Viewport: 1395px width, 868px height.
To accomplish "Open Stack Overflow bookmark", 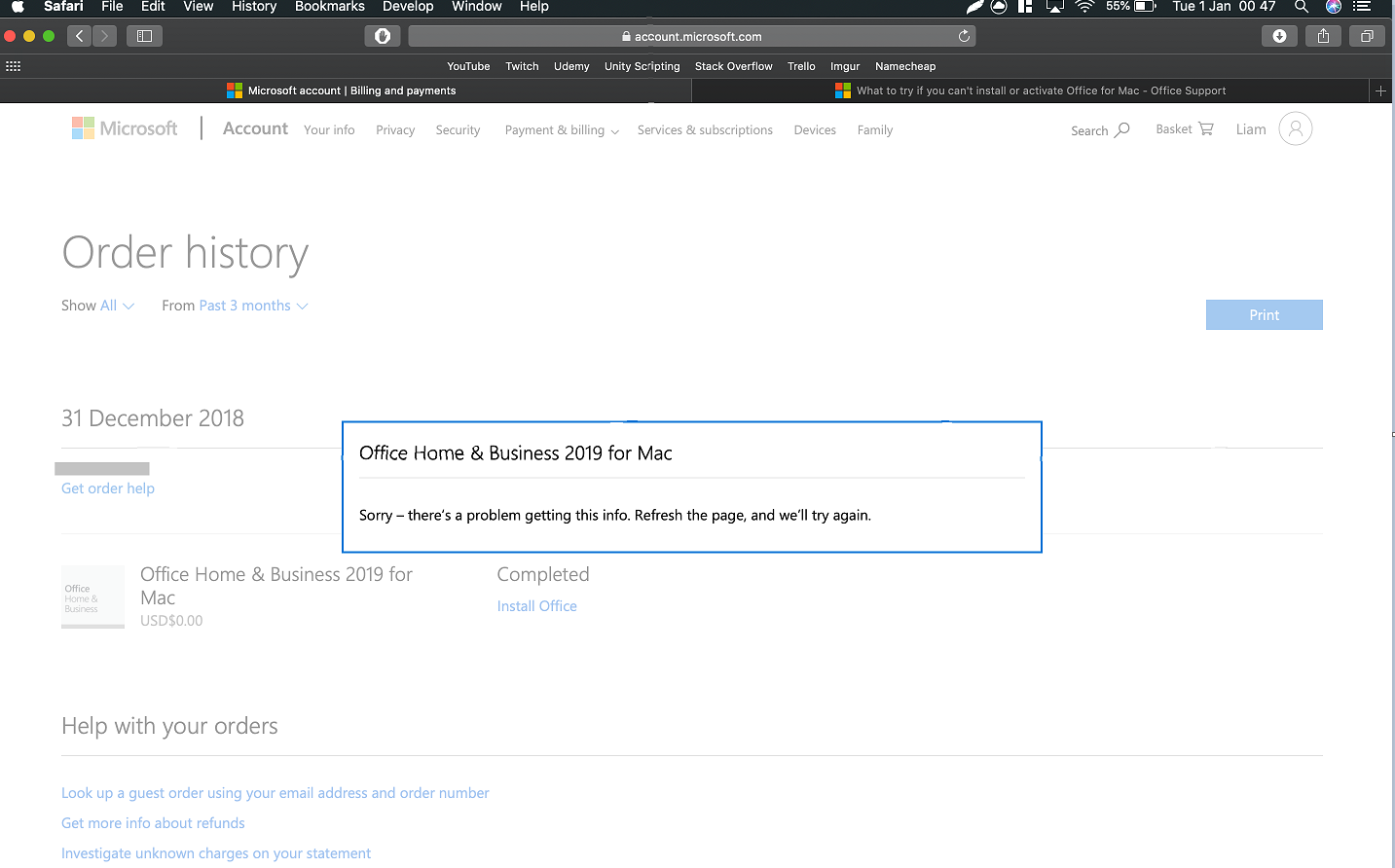I will pyautogui.click(x=733, y=66).
